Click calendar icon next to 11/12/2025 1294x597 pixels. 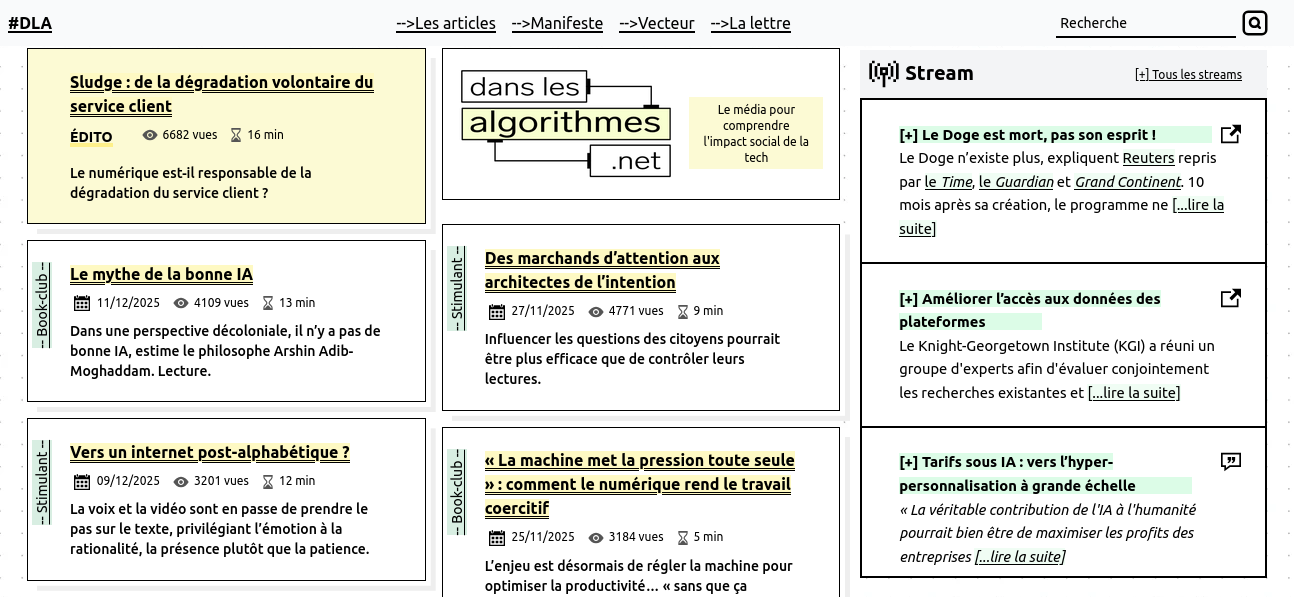82,303
